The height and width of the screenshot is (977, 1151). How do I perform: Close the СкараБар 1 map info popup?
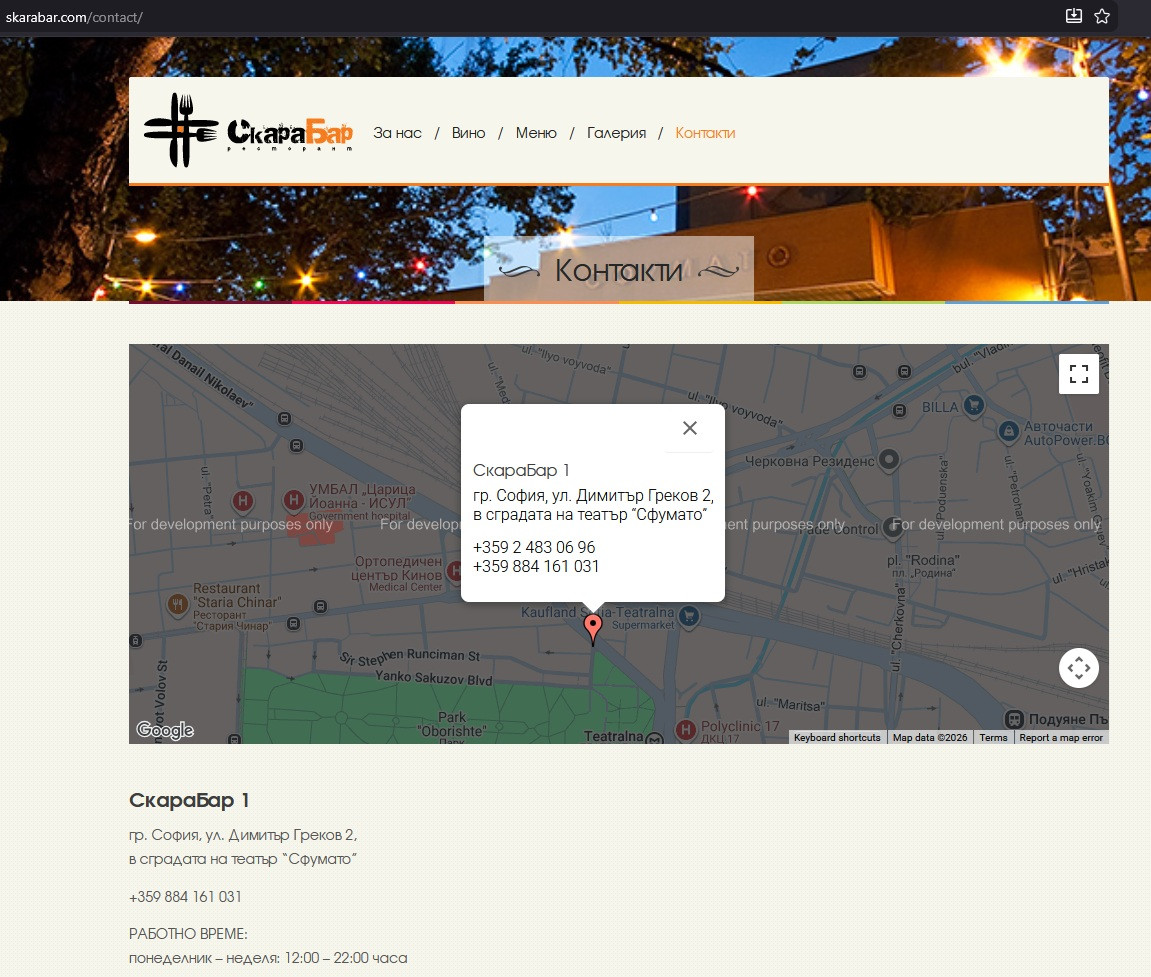(x=689, y=428)
